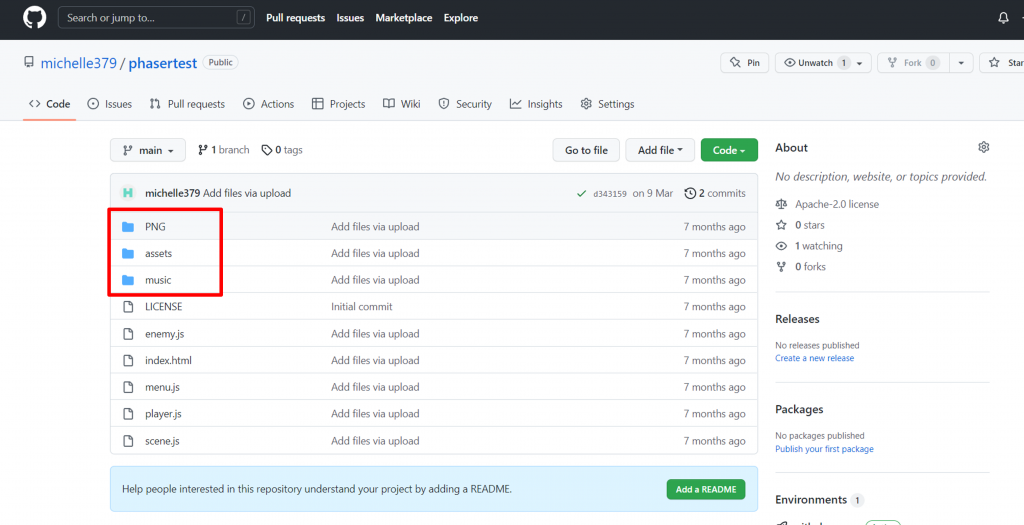
Task: Click the file icon next to menu.js
Action: click(x=128, y=387)
